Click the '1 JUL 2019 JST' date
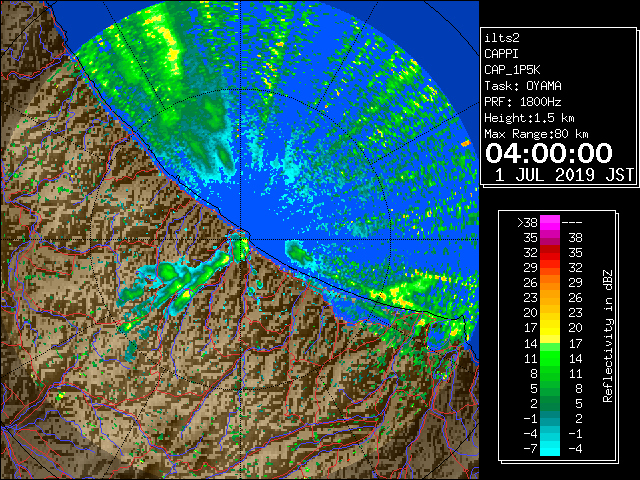 tap(564, 175)
